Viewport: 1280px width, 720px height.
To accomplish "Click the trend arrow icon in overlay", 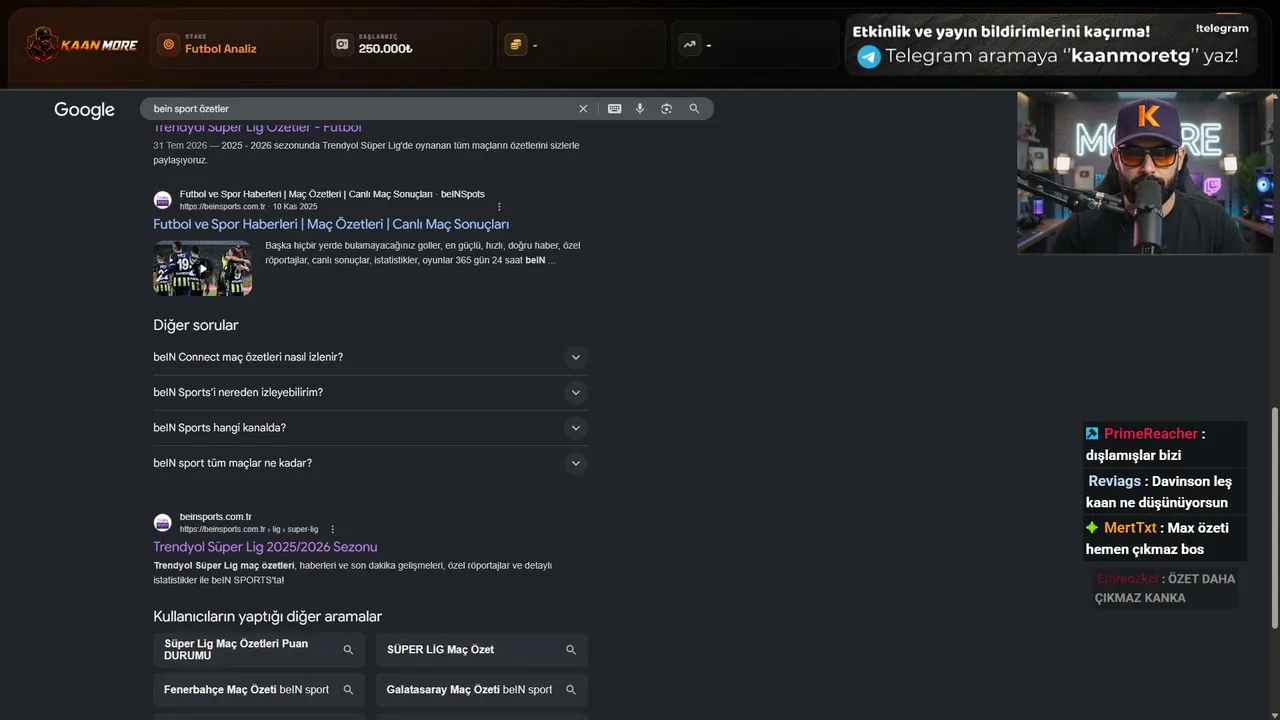I will pyautogui.click(x=689, y=45).
